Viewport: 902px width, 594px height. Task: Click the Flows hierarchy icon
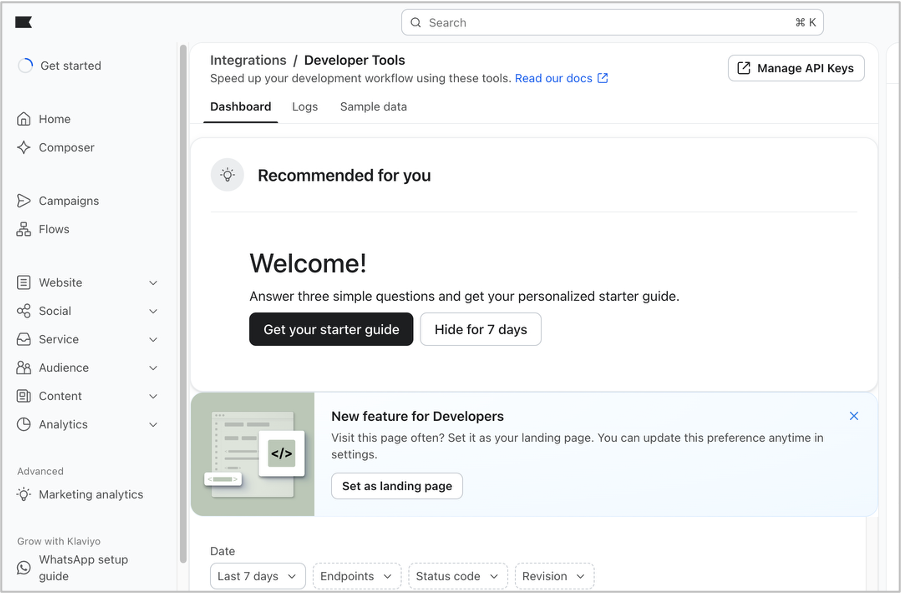coord(24,229)
